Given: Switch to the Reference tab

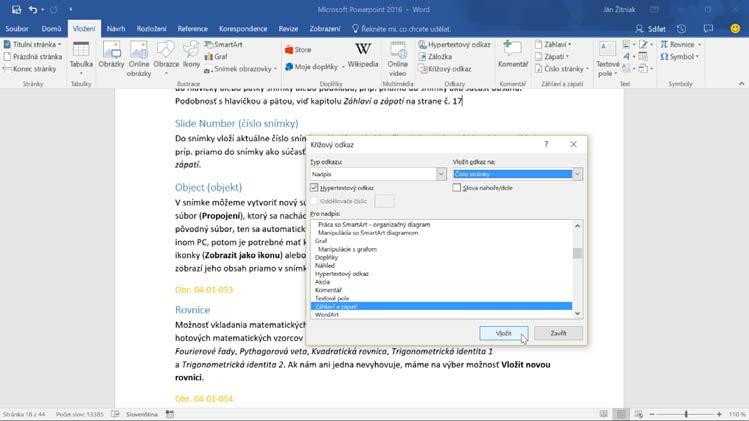Looking at the screenshot, I should pos(193,29).
